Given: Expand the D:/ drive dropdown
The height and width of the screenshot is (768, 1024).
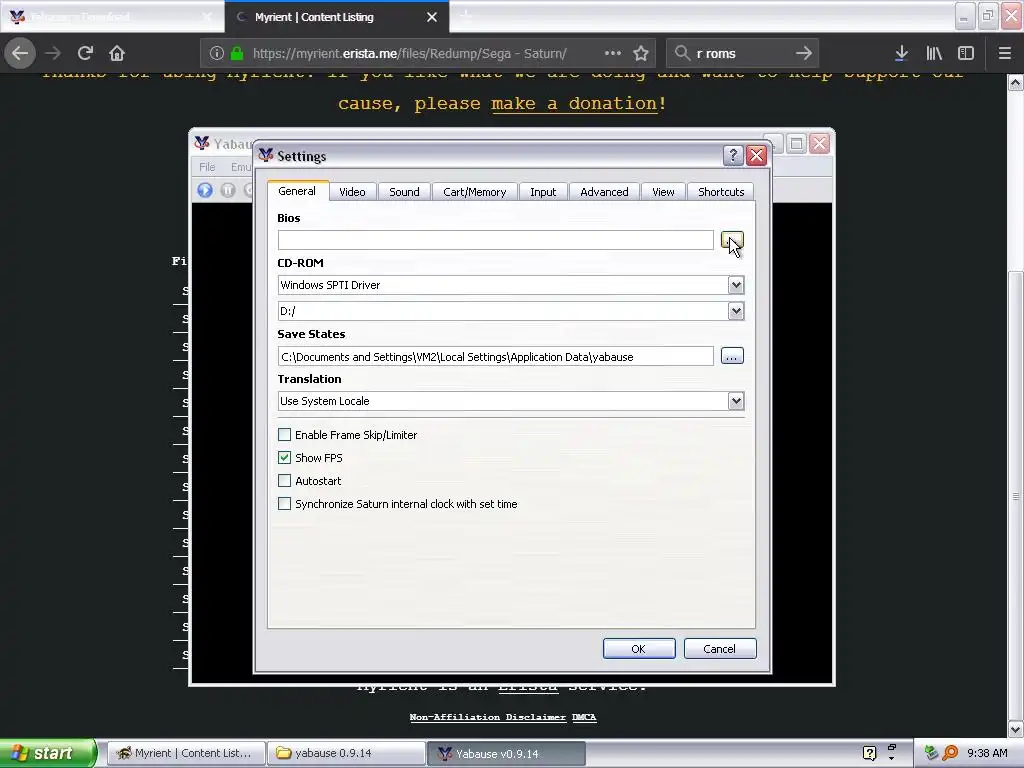Looking at the screenshot, I should [x=736, y=311].
